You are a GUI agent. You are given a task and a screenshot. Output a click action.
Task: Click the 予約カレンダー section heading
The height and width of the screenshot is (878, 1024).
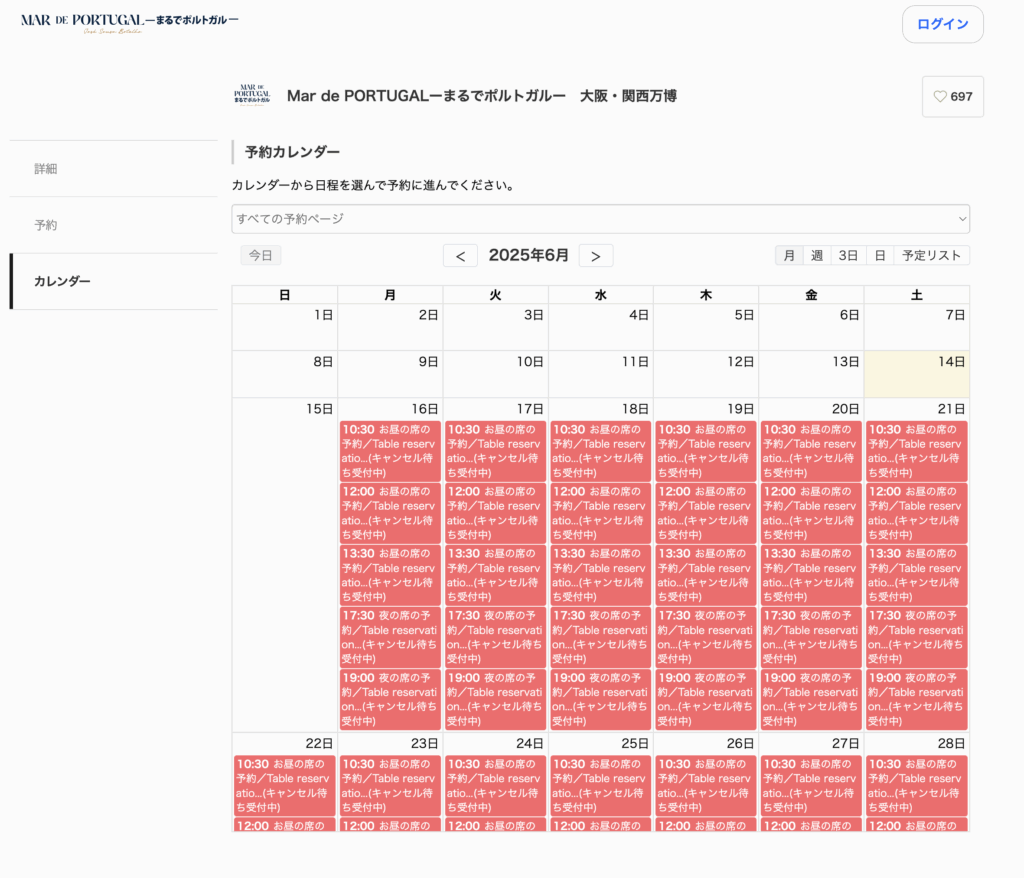pyautogui.click(x=292, y=152)
